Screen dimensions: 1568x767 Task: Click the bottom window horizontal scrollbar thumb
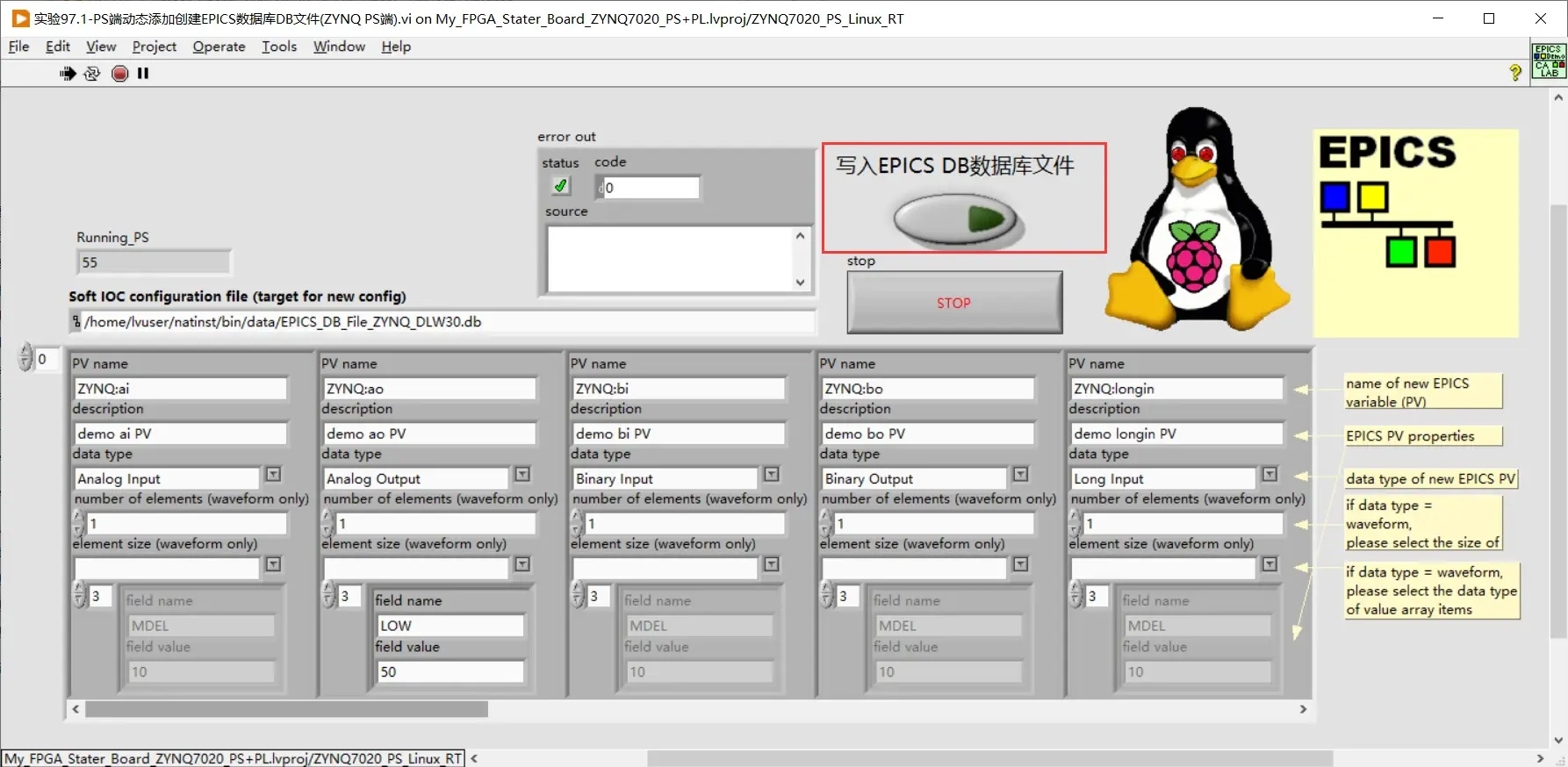click(x=990, y=758)
